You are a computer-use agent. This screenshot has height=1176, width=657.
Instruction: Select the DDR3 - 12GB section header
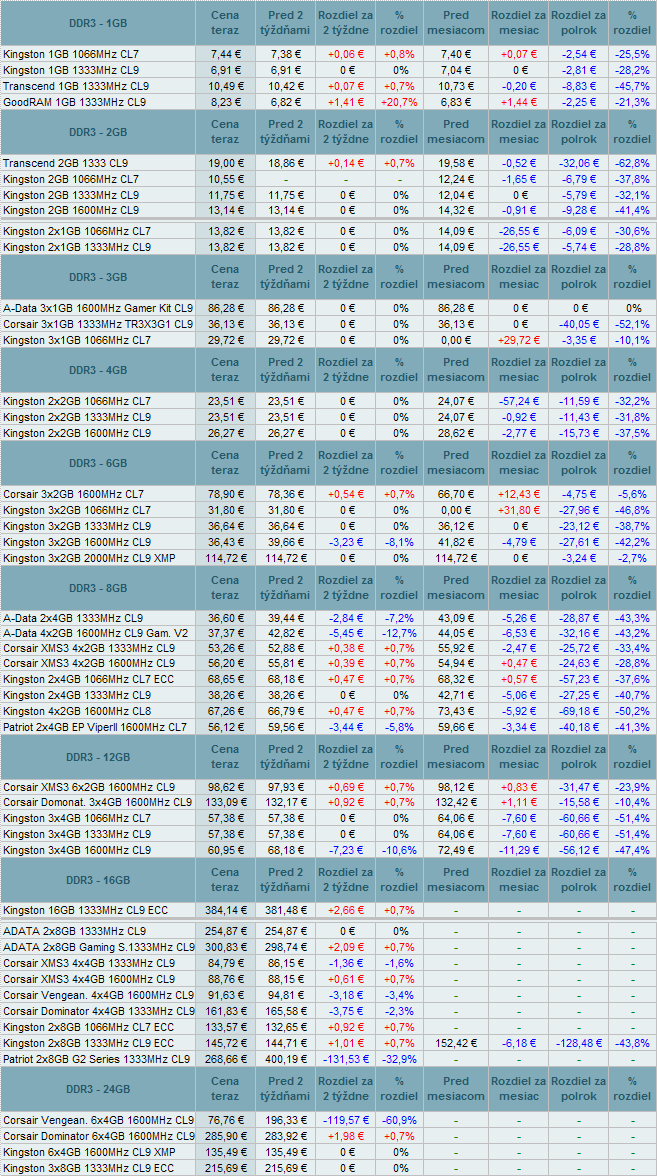pos(98,756)
